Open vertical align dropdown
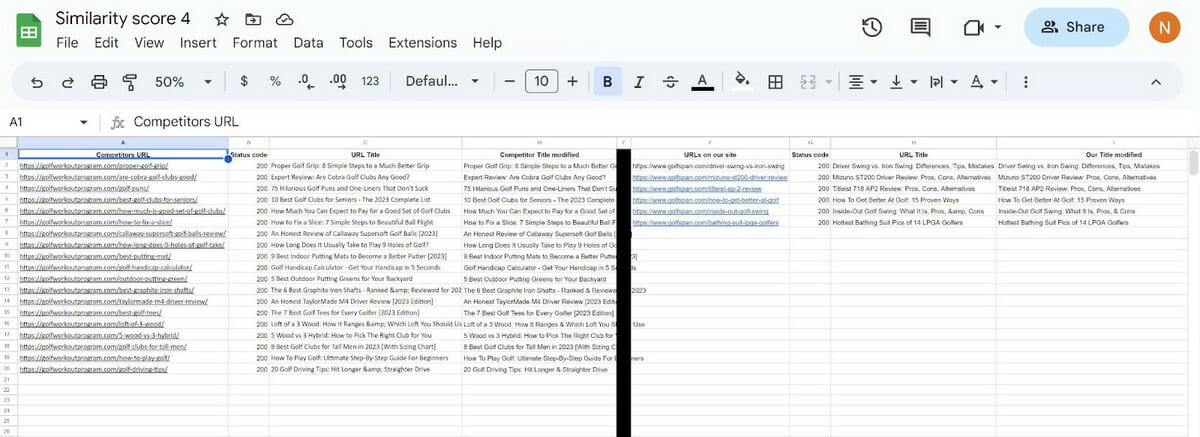The width and height of the screenshot is (1200, 437). (902, 82)
